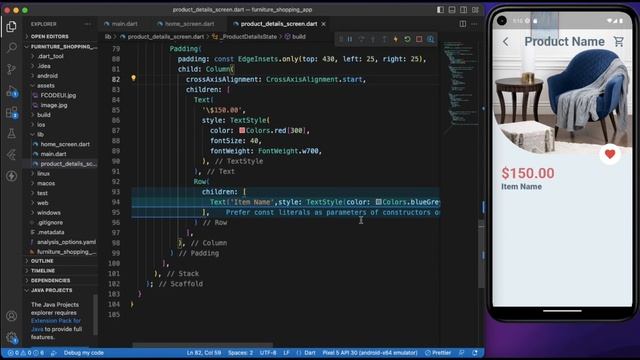Toggle secondary side bar layout icon
Viewport: 640px width, 360px height.
[x=463, y=9]
